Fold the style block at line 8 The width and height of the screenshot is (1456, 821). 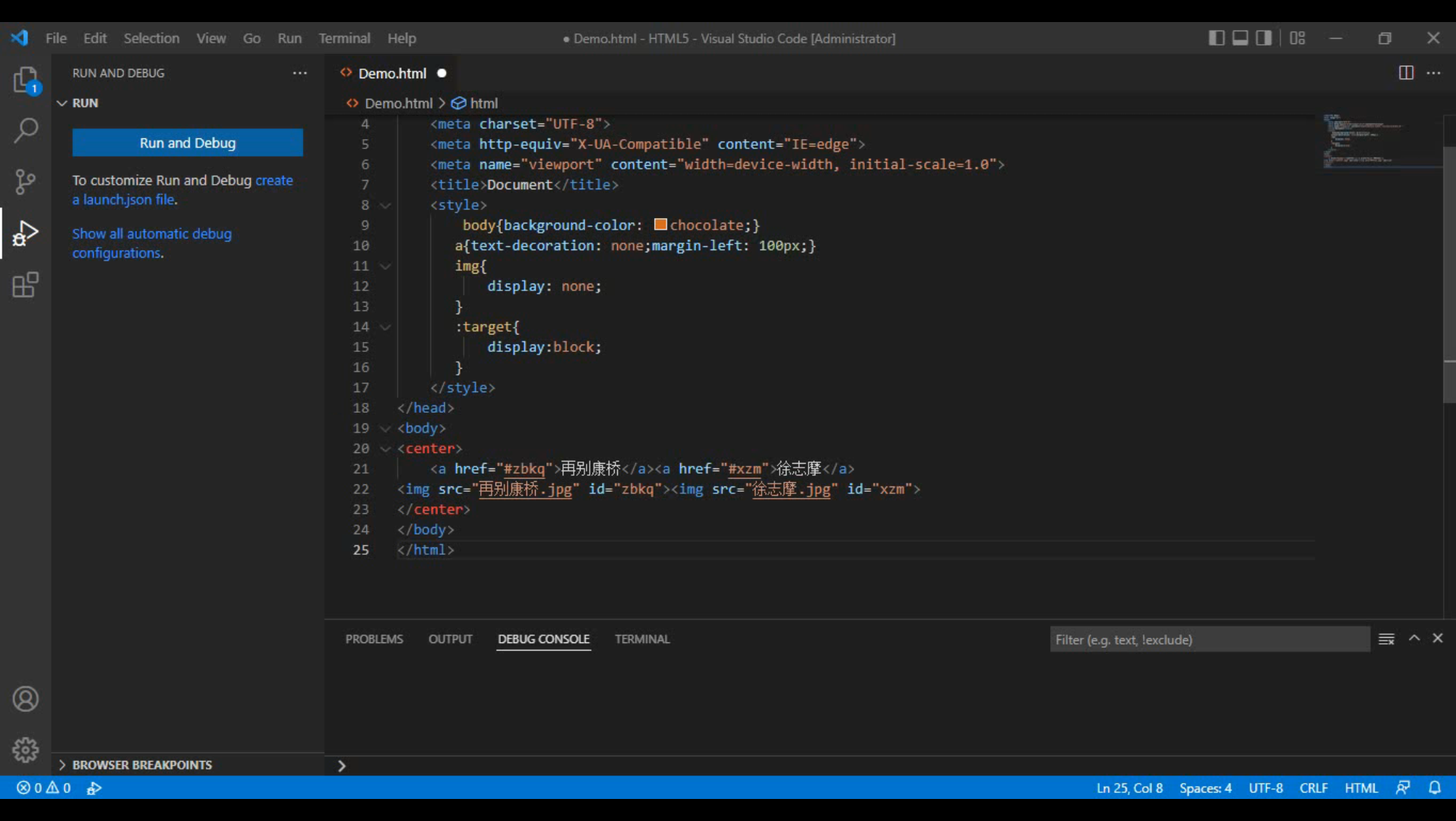point(385,205)
